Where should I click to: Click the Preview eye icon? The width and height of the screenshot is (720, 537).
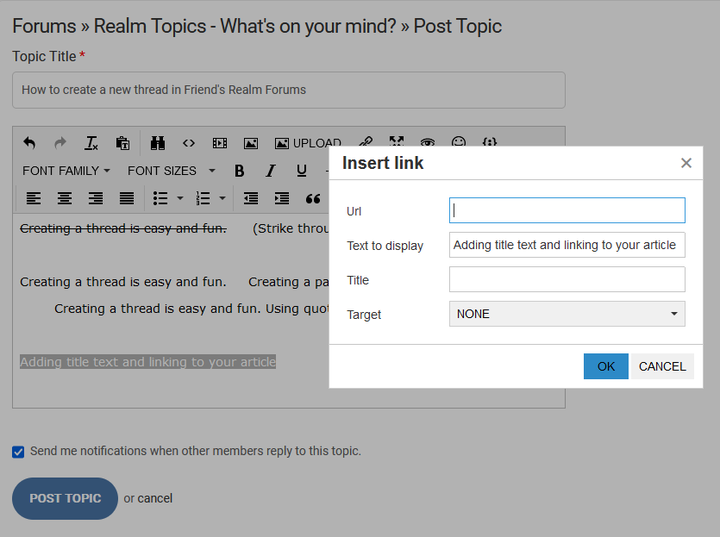(x=428, y=142)
